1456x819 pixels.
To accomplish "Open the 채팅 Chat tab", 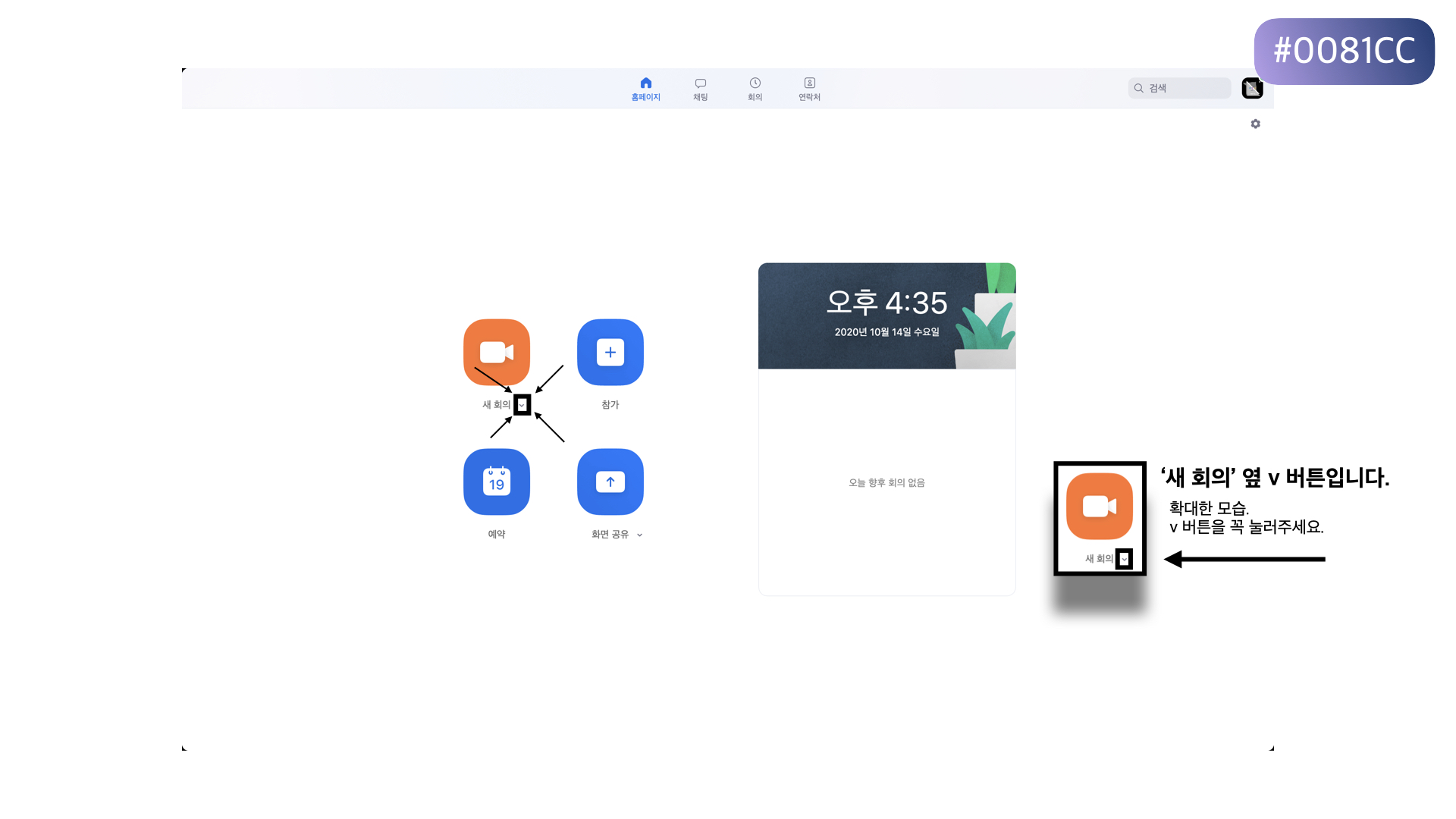I will click(700, 88).
